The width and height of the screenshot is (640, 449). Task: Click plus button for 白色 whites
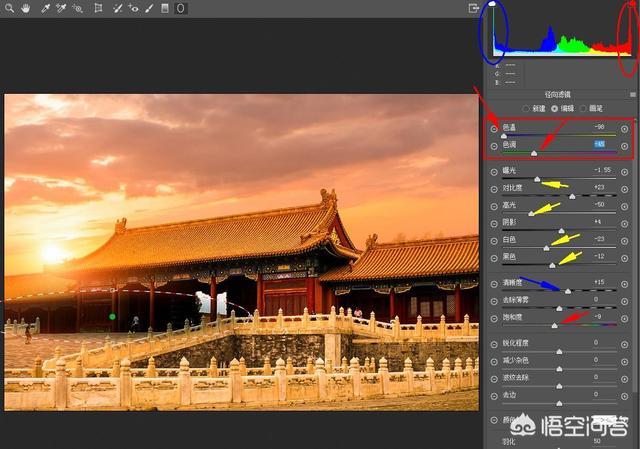click(624, 241)
